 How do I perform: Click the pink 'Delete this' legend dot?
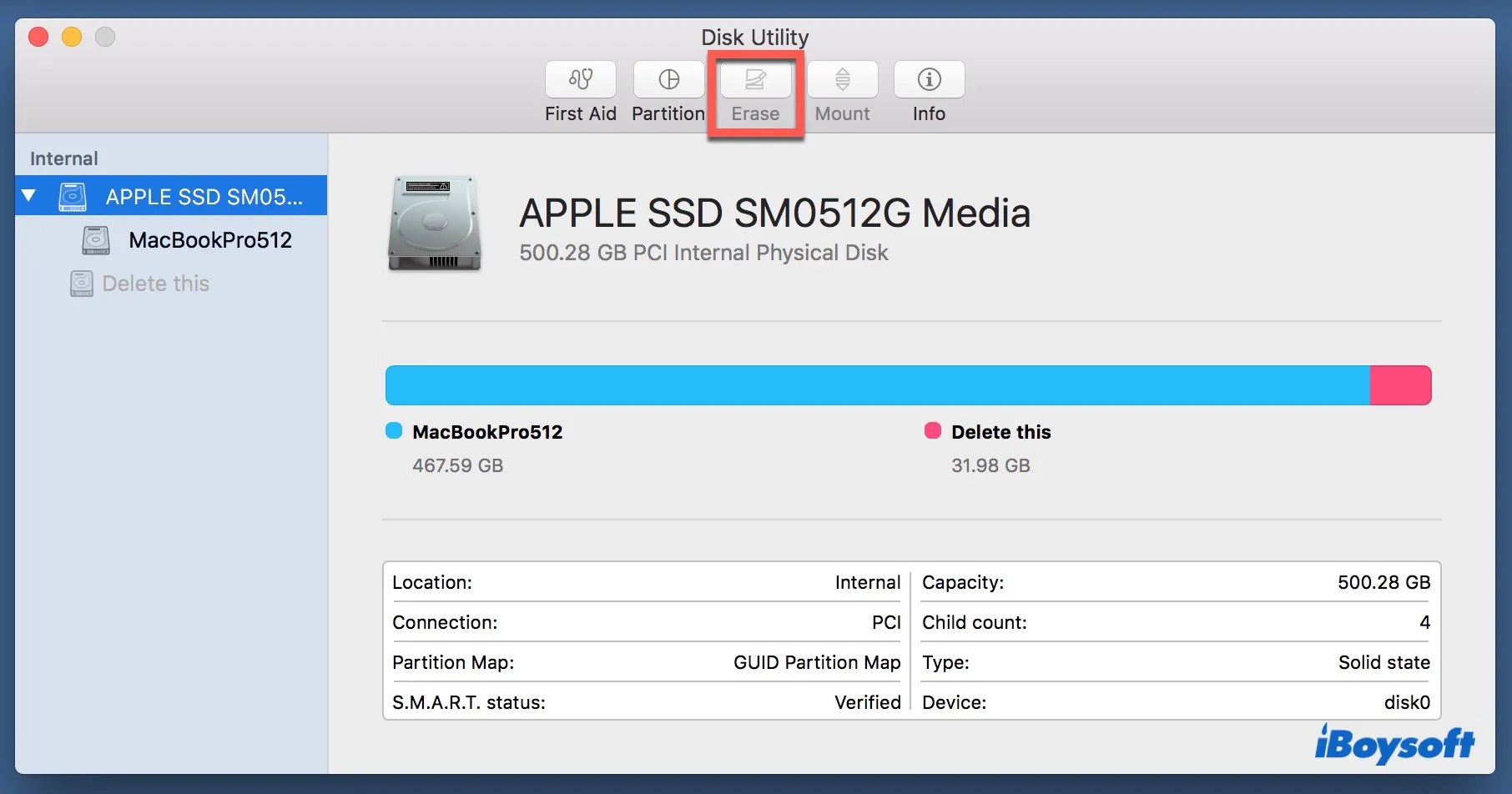point(932,430)
